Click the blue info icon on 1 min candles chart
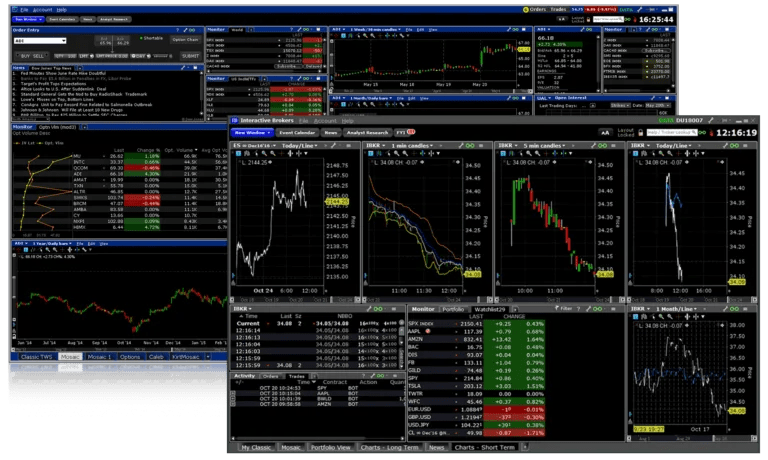The height and width of the screenshot is (460, 768). (371, 153)
